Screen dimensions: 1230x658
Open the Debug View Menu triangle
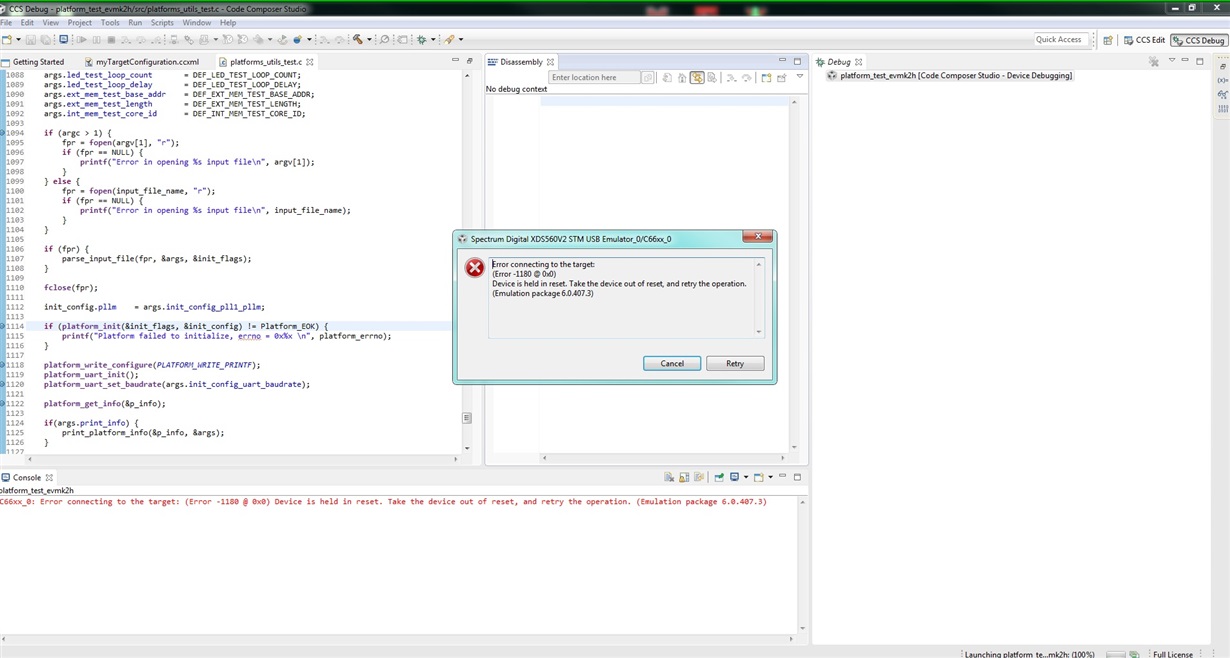(x=1171, y=61)
